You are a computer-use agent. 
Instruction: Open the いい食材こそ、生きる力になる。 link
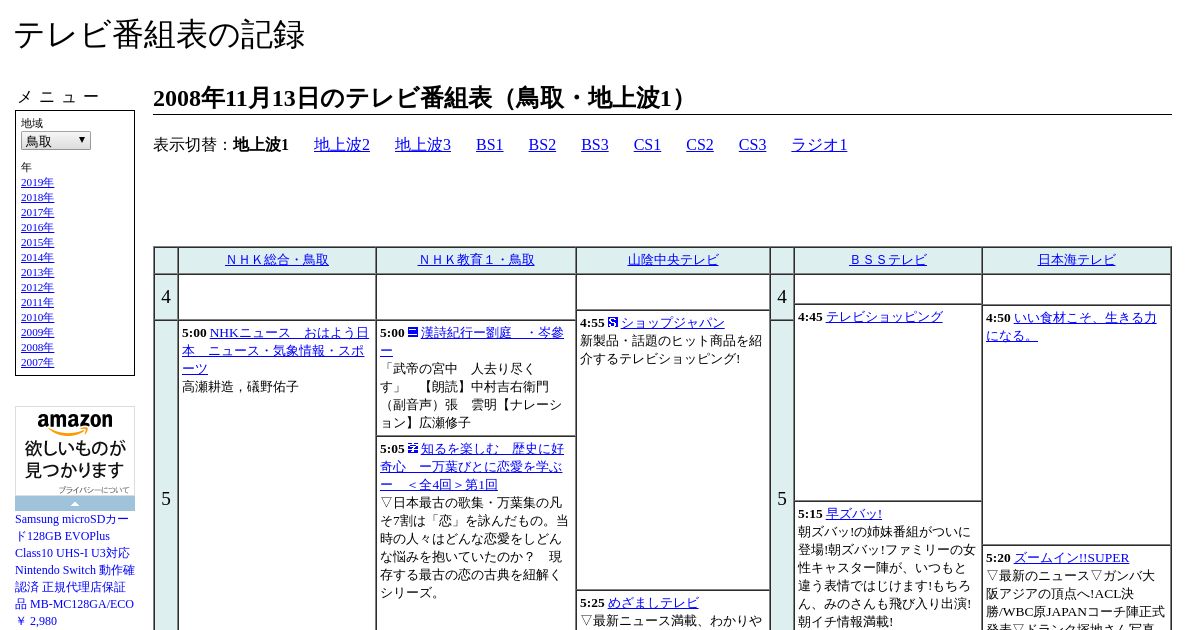[1071, 326]
